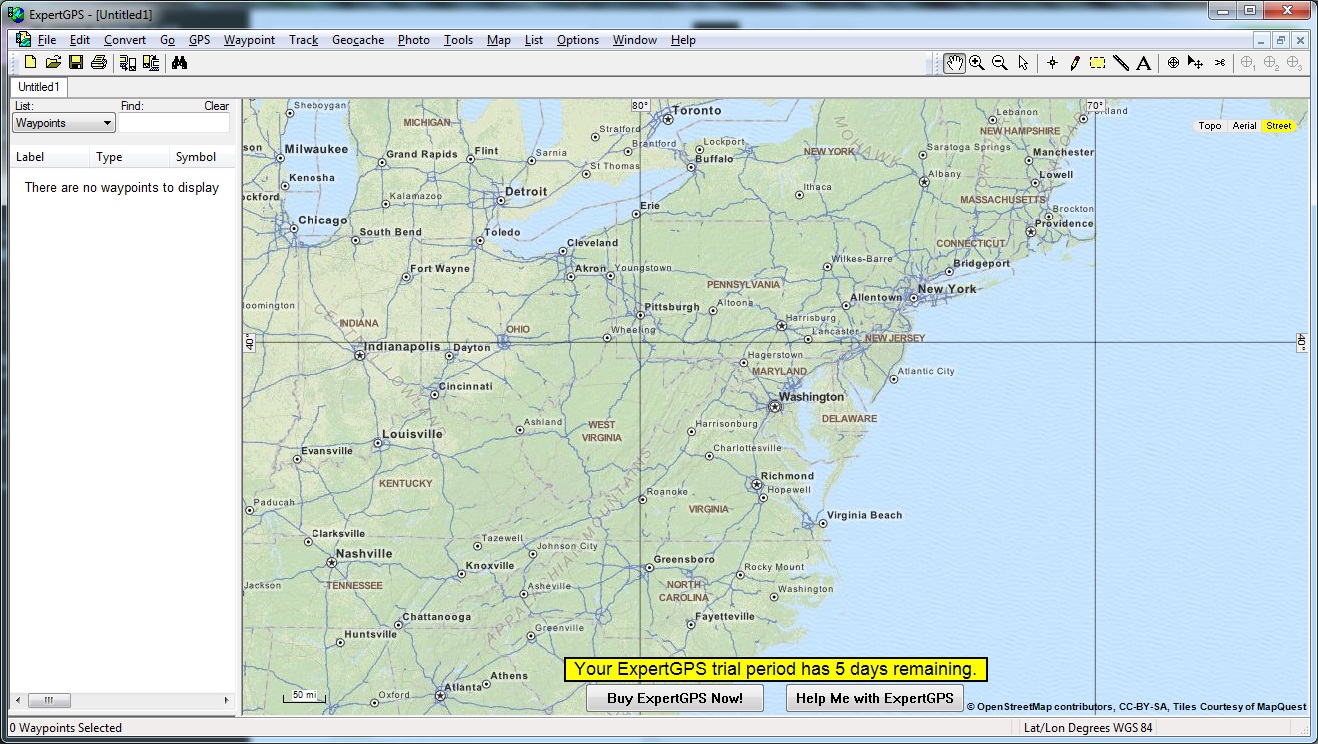Open the Edit menu
This screenshot has height=744, width=1318.
pos(80,40)
